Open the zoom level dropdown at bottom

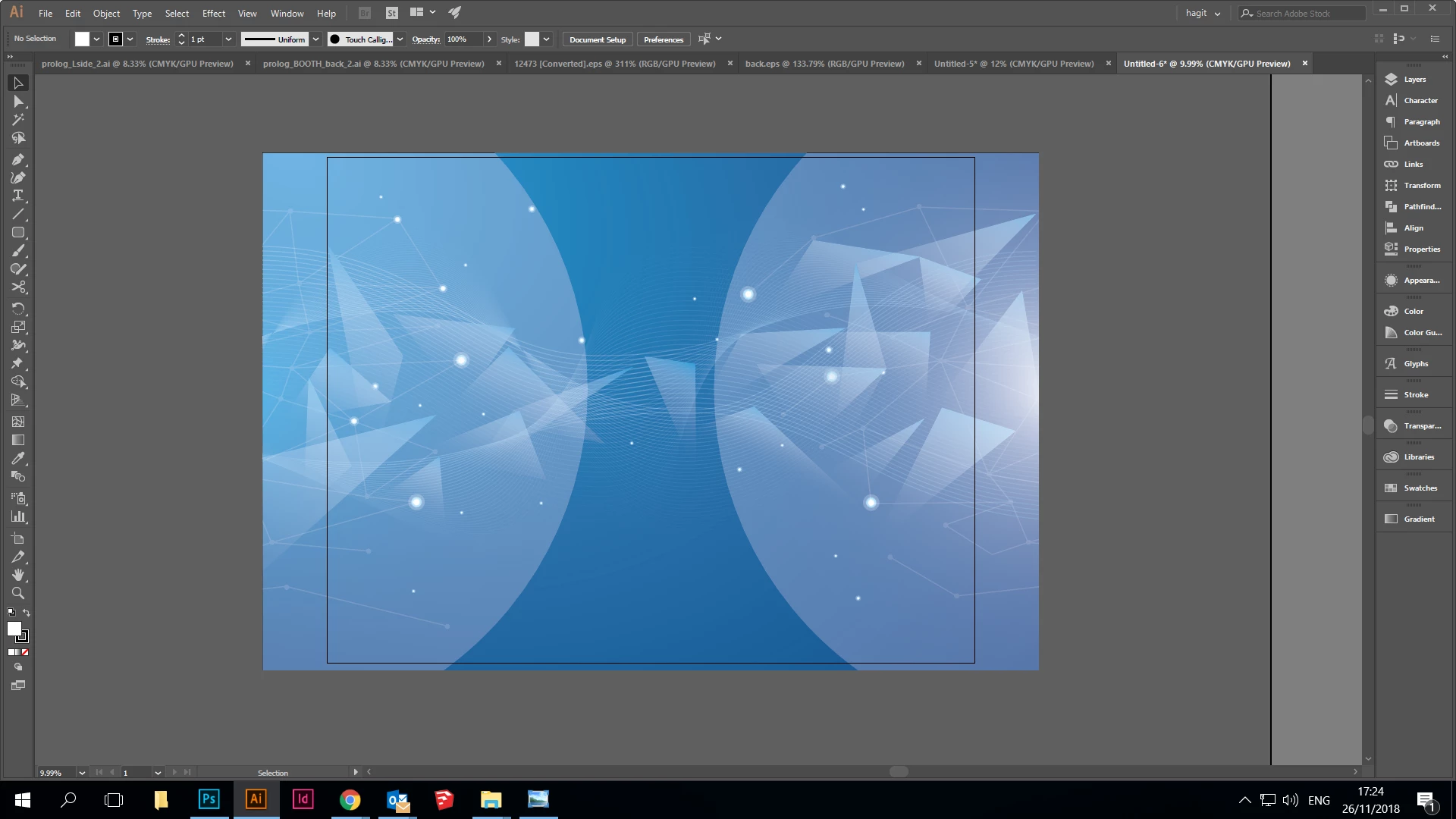[x=82, y=773]
